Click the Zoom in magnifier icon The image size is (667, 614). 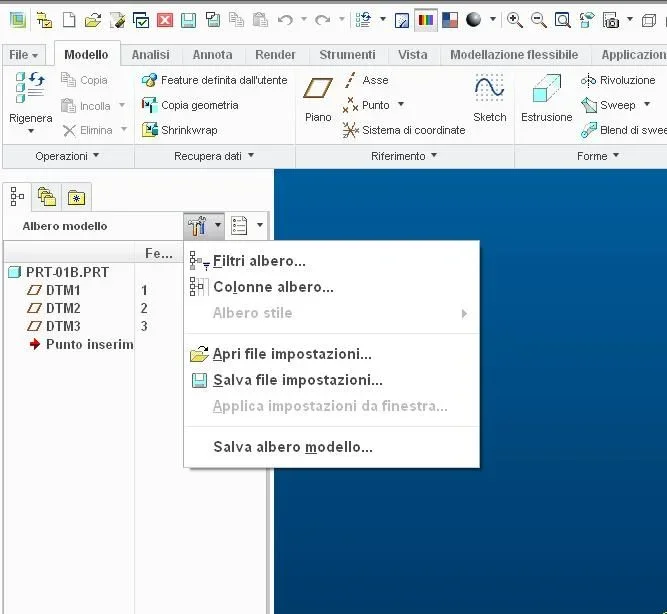(x=515, y=20)
